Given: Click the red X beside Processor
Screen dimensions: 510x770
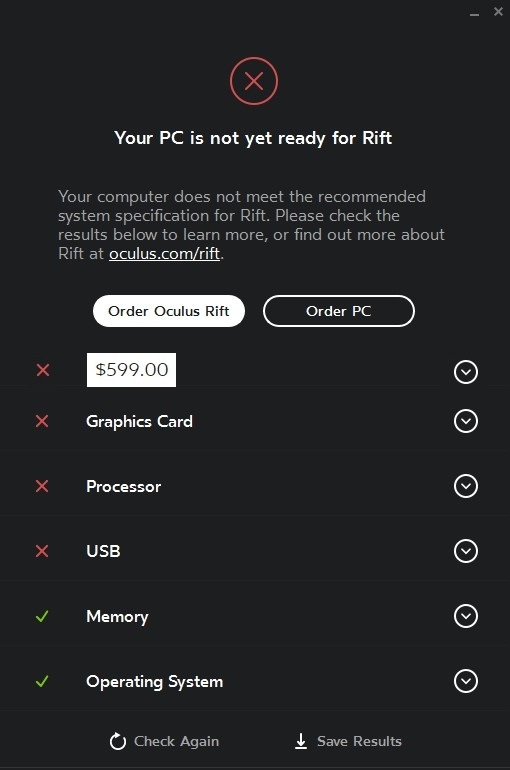Looking at the screenshot, I should (x=42, y=486).
